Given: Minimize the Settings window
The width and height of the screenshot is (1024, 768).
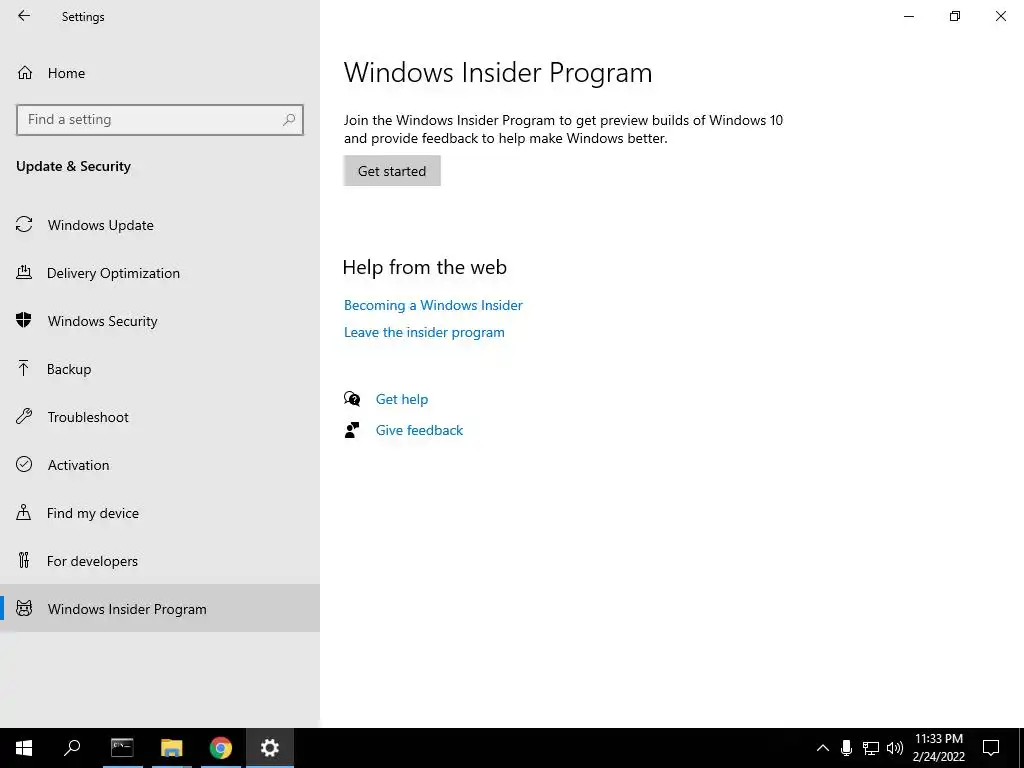Looking at the screenshot, I should [x=908, y=16].
